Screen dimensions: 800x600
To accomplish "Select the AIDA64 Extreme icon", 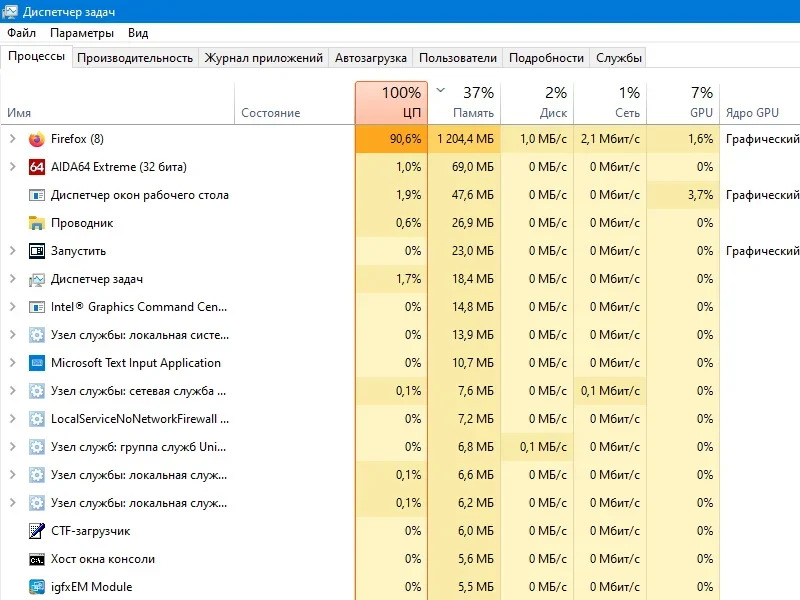I will [37, 167].
